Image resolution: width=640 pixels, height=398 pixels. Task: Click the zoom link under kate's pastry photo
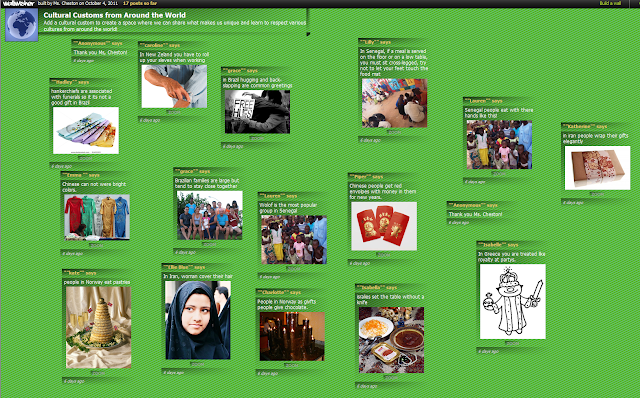point(98,372)
